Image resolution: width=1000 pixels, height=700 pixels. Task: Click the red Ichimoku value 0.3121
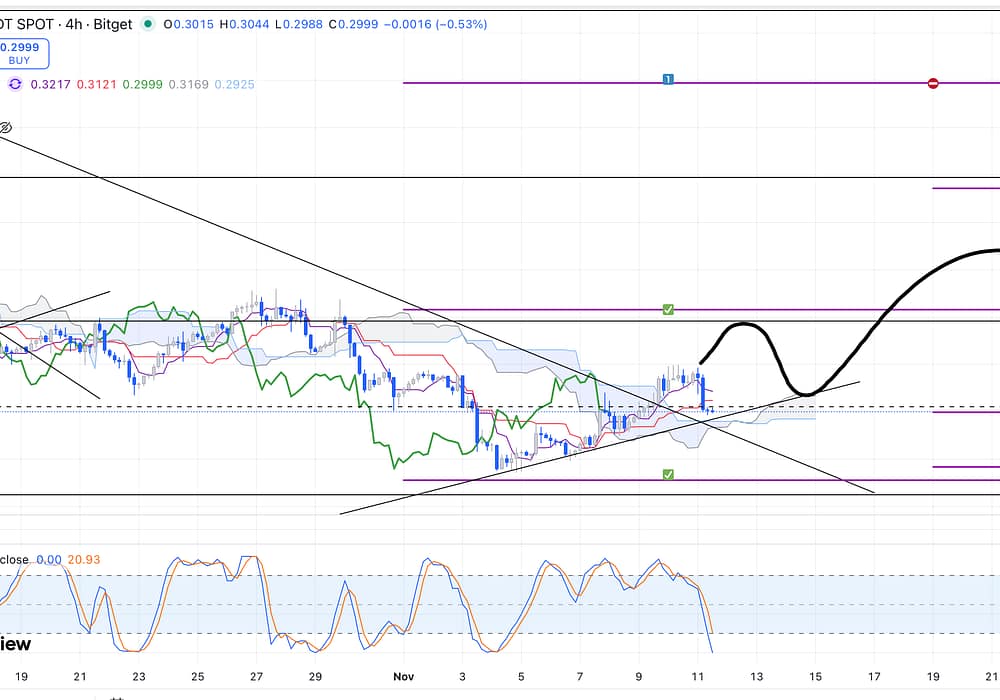coord(96,85)
